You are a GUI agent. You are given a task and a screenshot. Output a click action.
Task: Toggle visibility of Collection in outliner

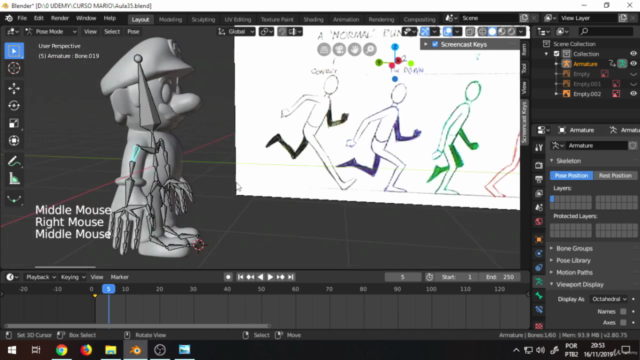[633, 53]
